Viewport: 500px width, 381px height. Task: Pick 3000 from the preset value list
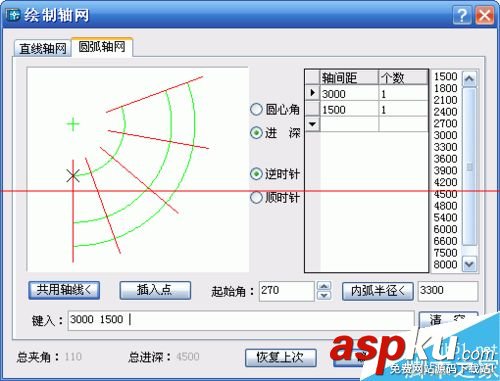click(x=445, y=135)
